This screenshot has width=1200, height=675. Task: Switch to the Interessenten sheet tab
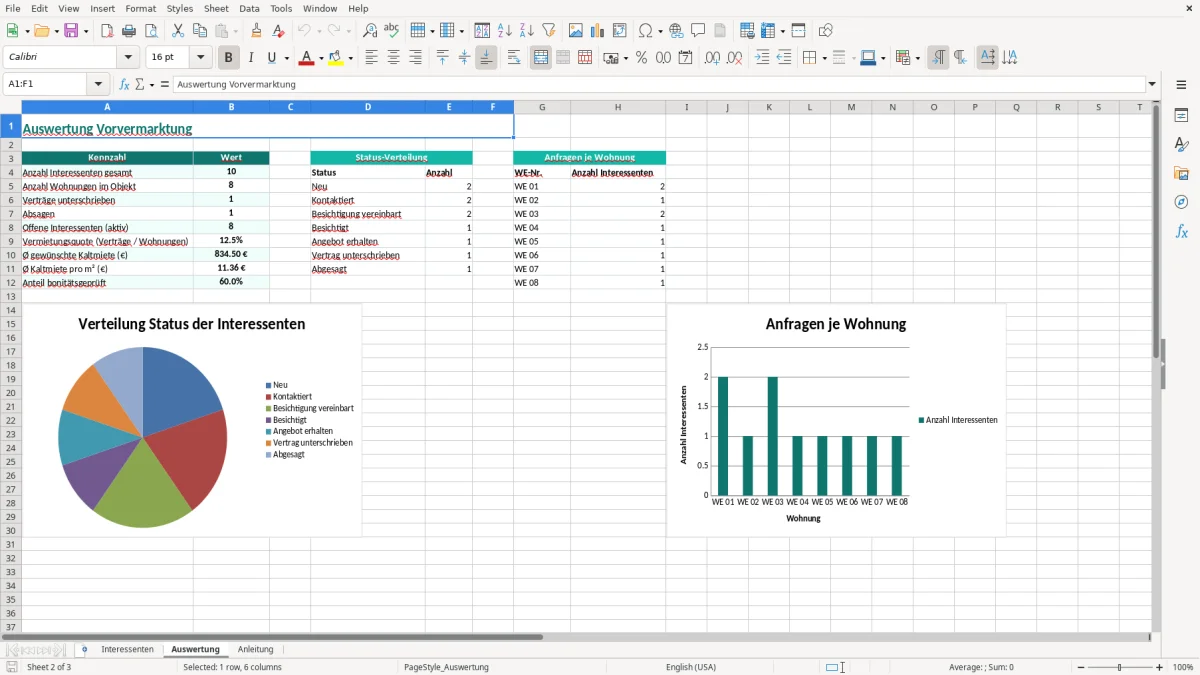127,649
